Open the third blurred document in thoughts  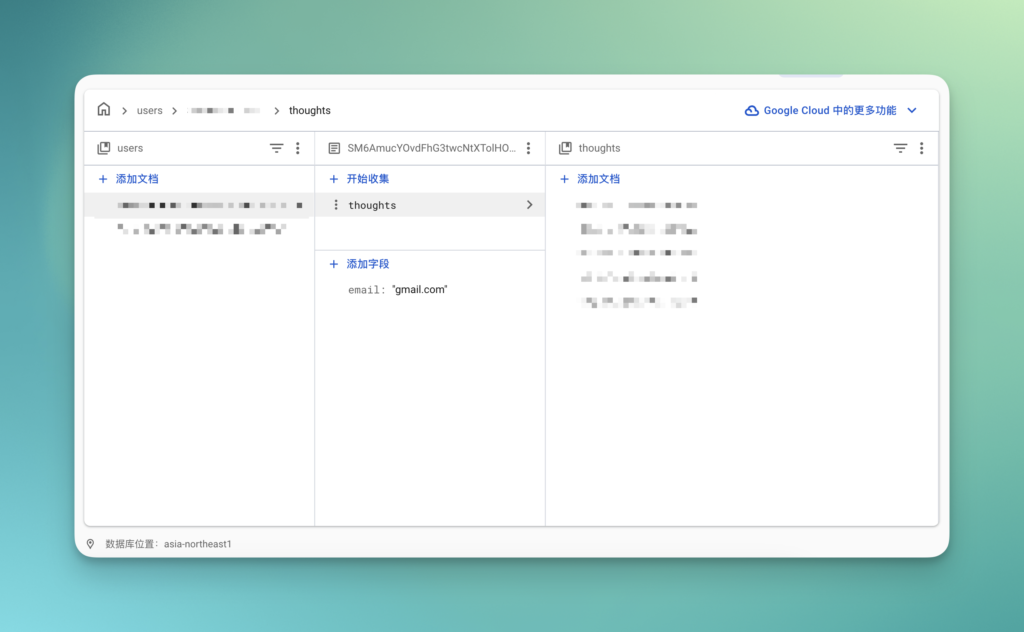tap(639, 253)
